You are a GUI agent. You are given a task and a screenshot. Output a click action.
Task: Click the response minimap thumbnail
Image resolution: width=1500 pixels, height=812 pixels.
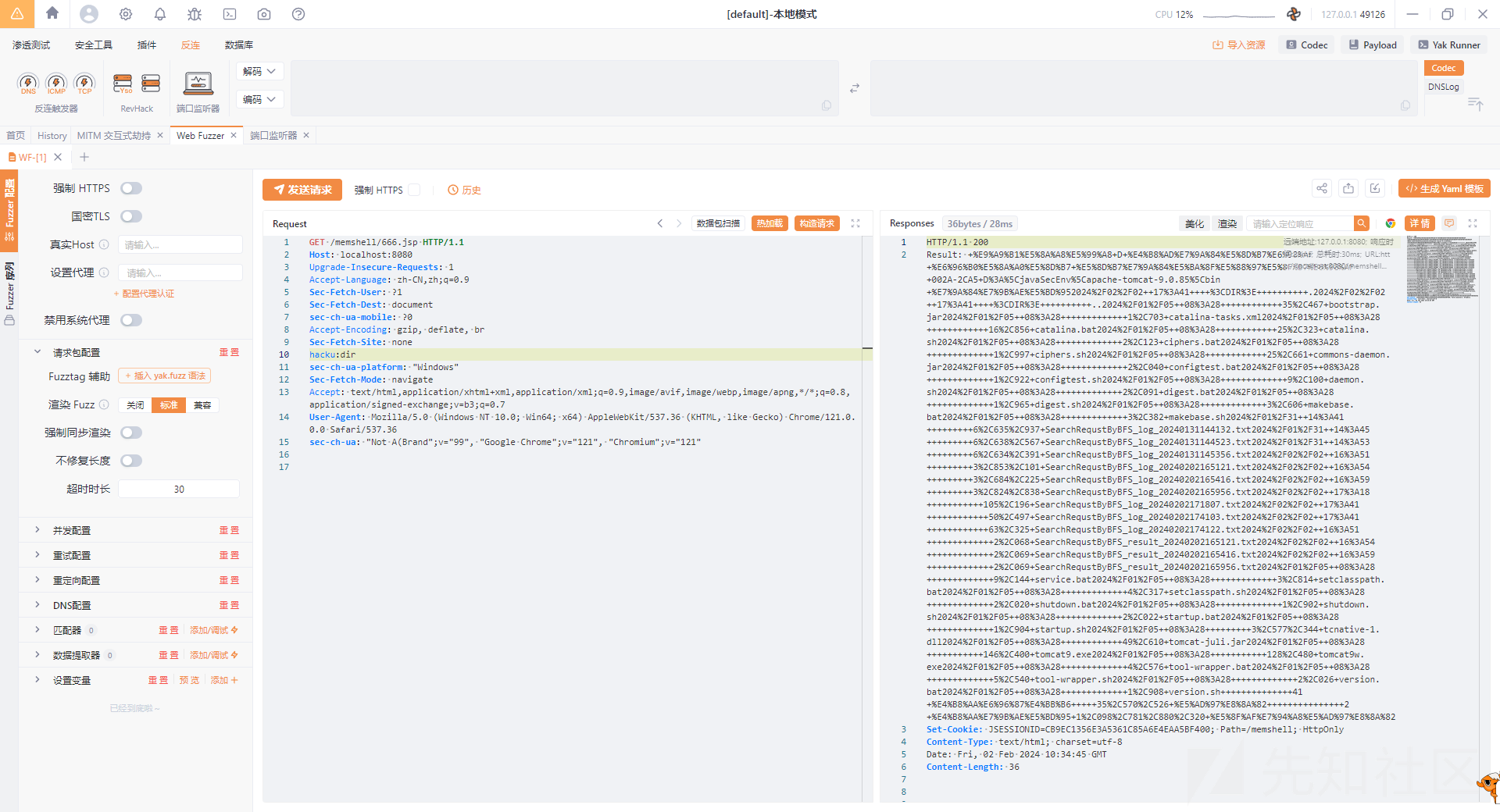coord(1441,269)
